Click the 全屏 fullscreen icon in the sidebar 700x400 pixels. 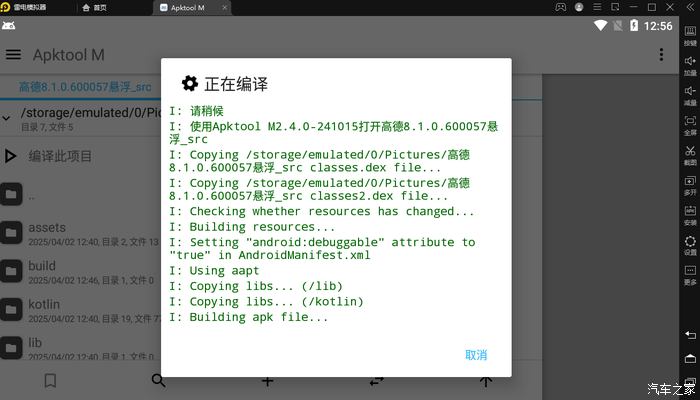click(690, 124)
